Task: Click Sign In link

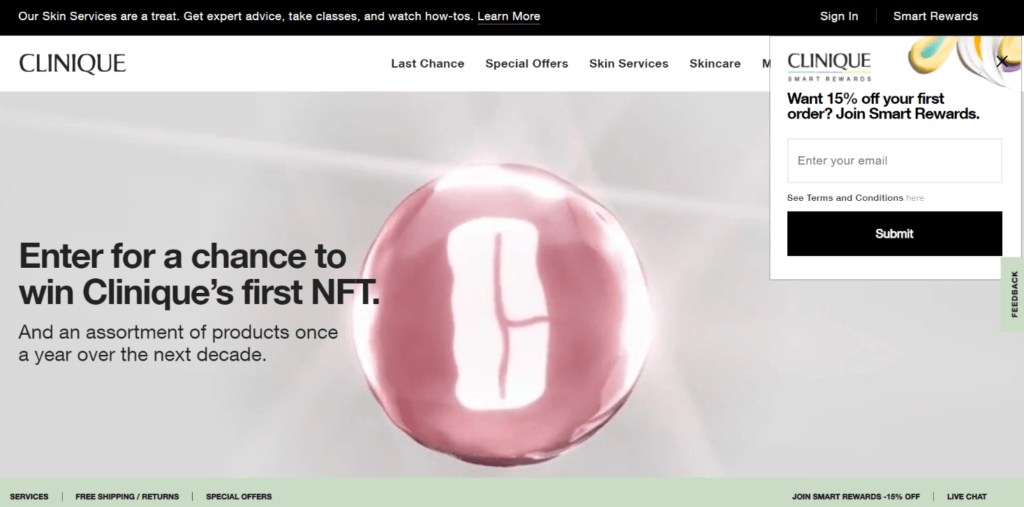Action: coord(839,16)
